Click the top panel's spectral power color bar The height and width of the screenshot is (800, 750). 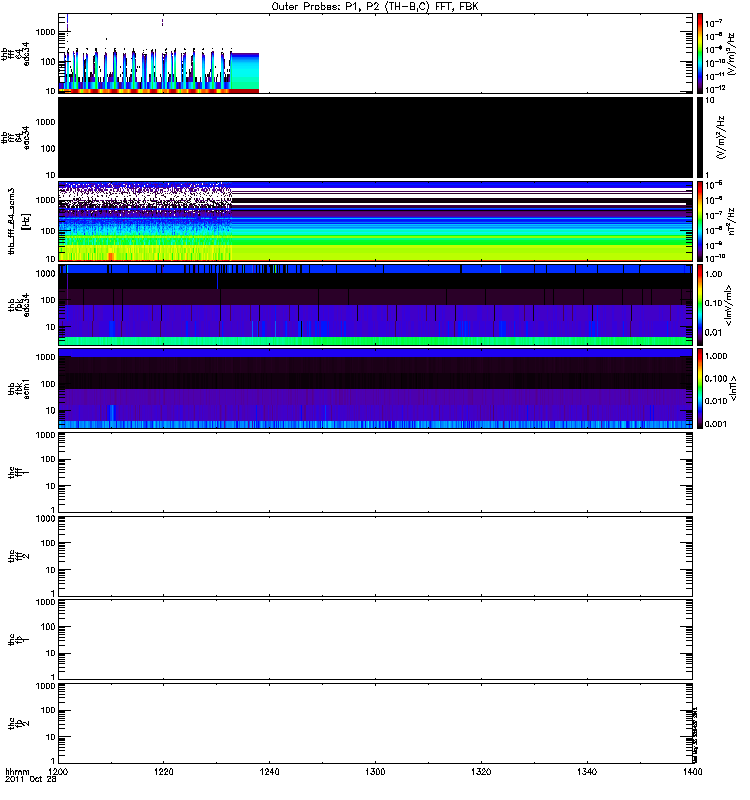click(701, 53)
